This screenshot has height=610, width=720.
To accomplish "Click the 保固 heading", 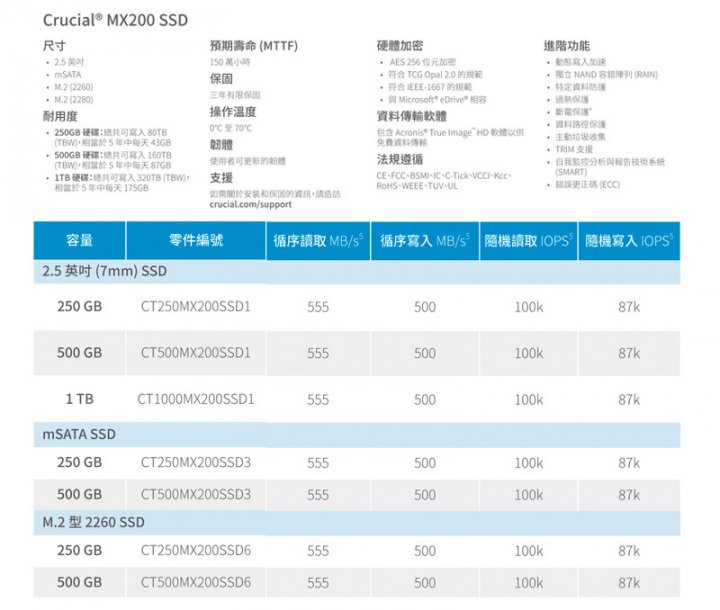I will (x=221, y=79).
